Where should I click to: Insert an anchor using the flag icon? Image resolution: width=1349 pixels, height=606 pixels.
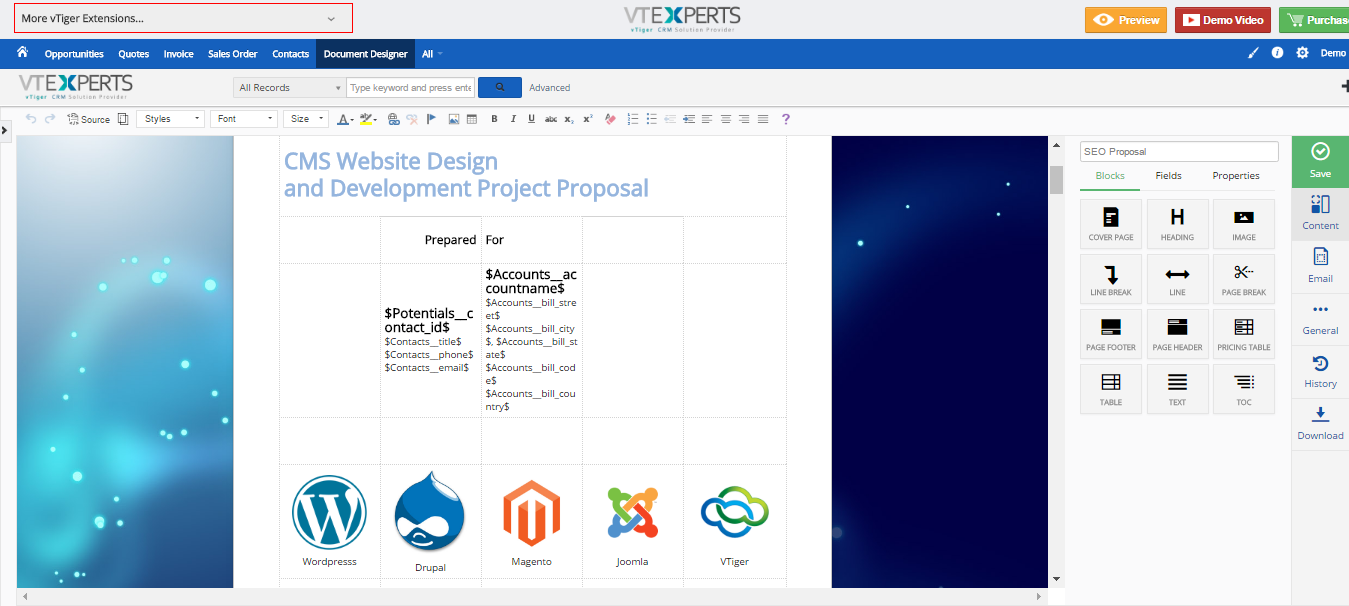point(431,119)
